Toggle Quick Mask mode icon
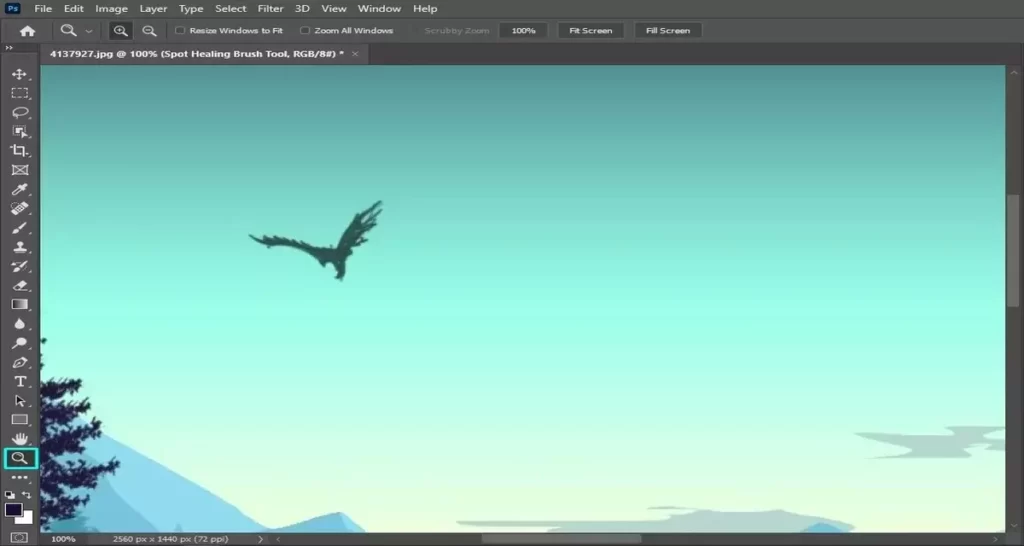1024x546 pixels. (19, 538)
